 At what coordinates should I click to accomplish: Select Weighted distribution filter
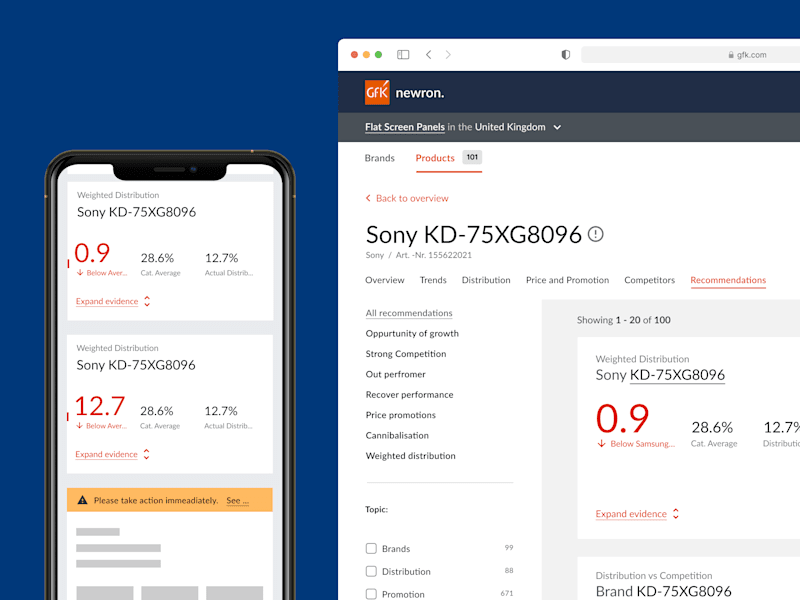410,456
